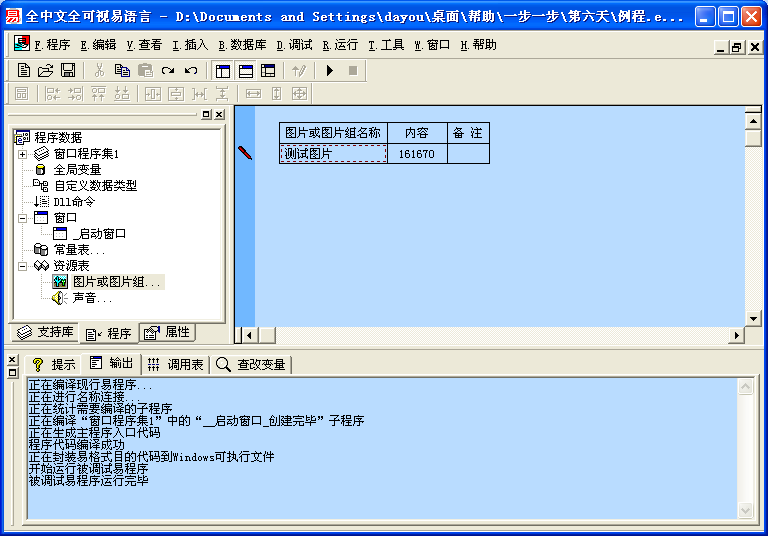Click the make same size icon
Image resolution: width=768 pixels, height=536 pixels.
pyautogui.click(x=299, y=94)
